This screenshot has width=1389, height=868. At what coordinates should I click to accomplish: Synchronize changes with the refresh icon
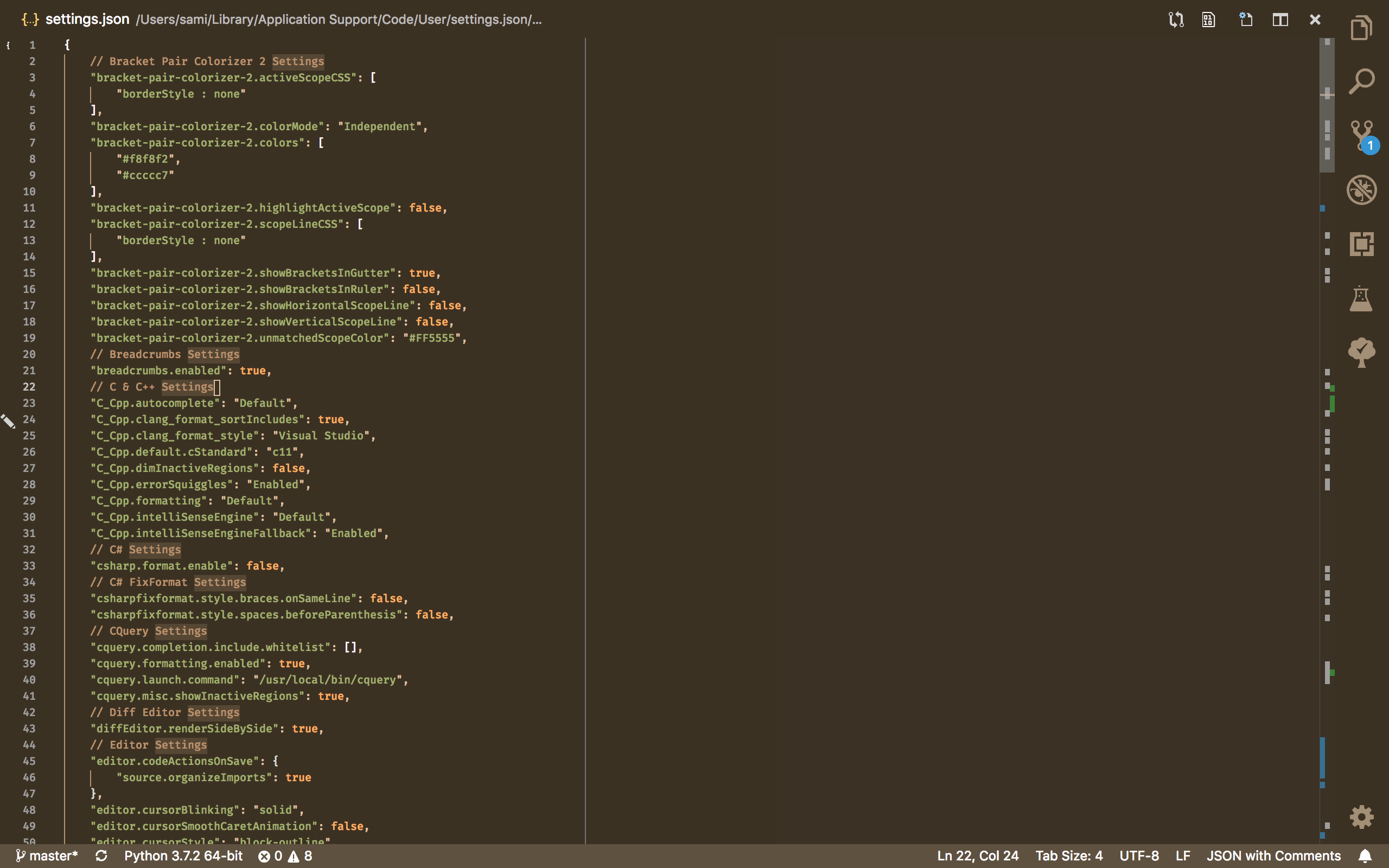101,856
